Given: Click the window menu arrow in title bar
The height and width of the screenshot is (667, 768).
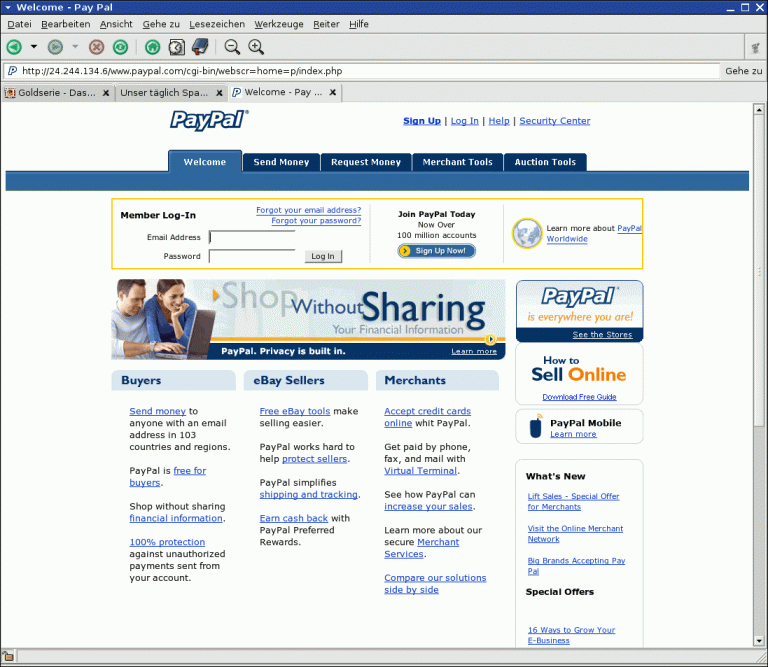Looking at the screenshot, I should click(8, 7).
